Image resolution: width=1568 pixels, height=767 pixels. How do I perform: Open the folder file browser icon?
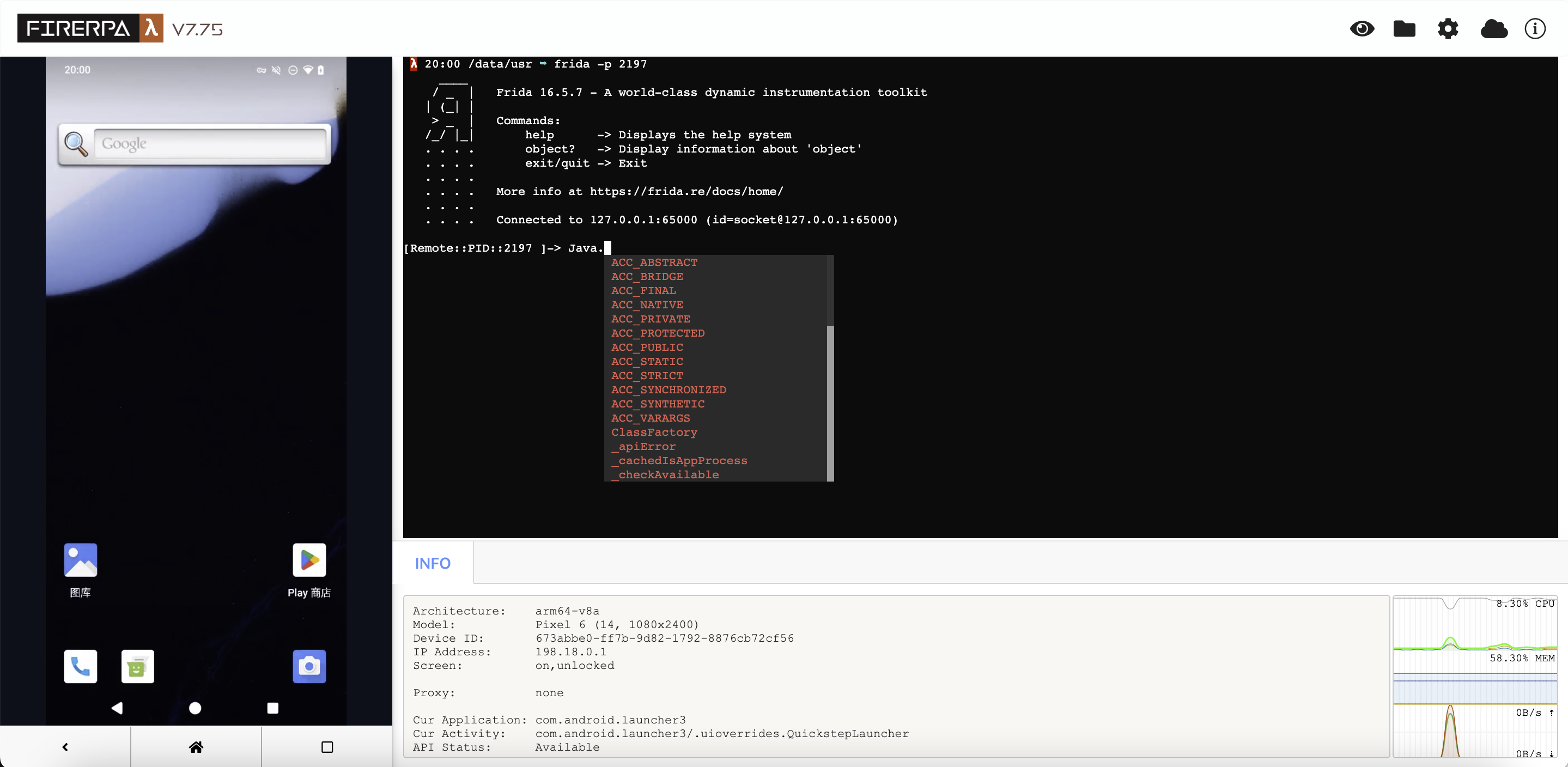coord(1404,29)
